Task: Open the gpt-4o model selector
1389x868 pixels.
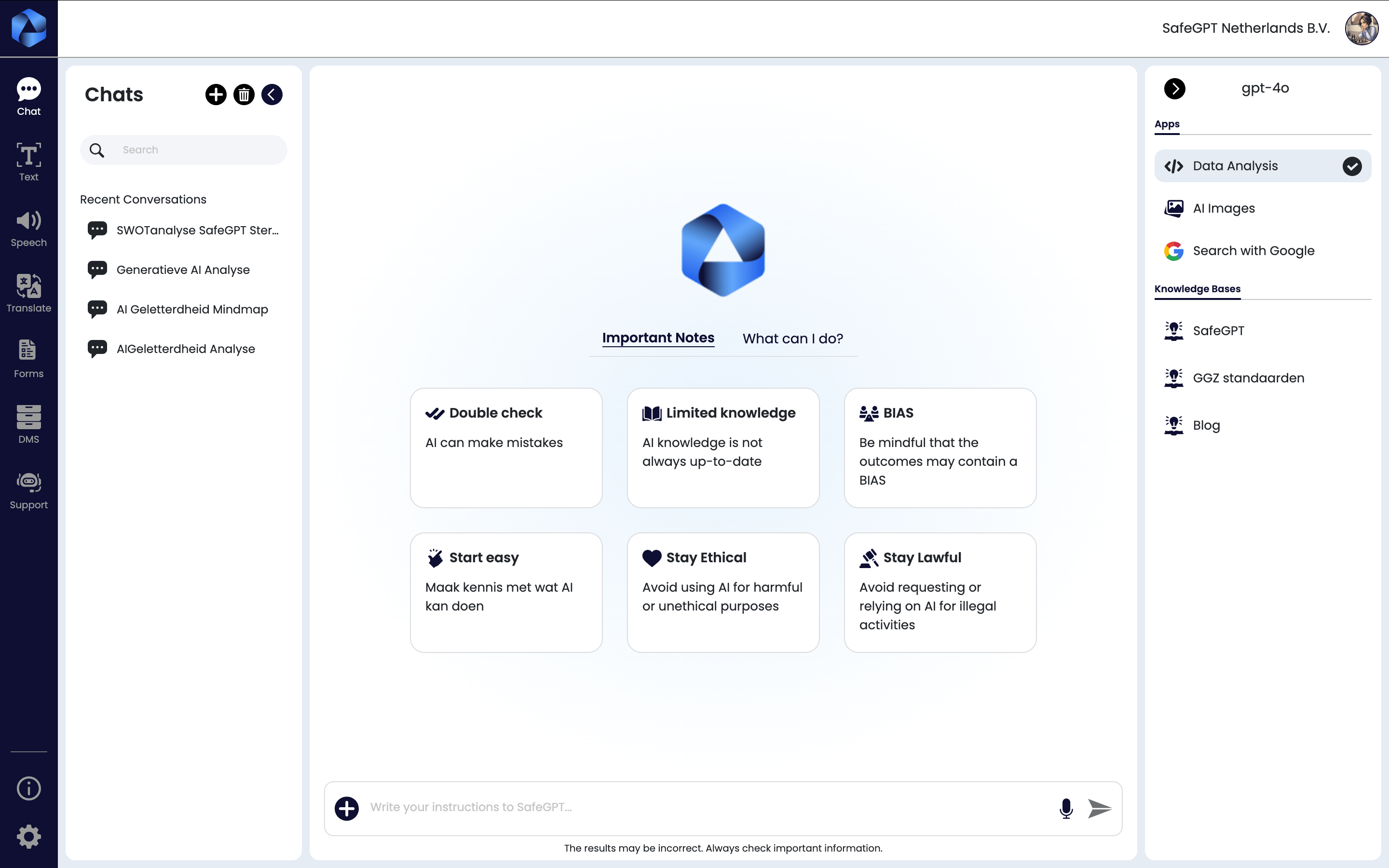Action: (1265, 88)
